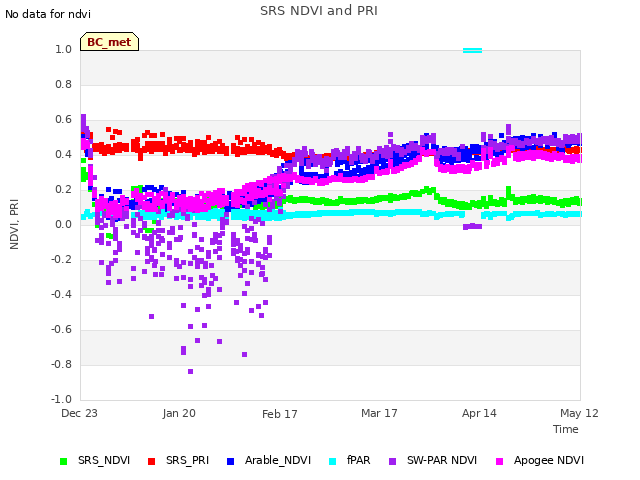Click the 'No data for ndvi' message
This screenshot has height=480, width=640.
[x=48, y=14]
